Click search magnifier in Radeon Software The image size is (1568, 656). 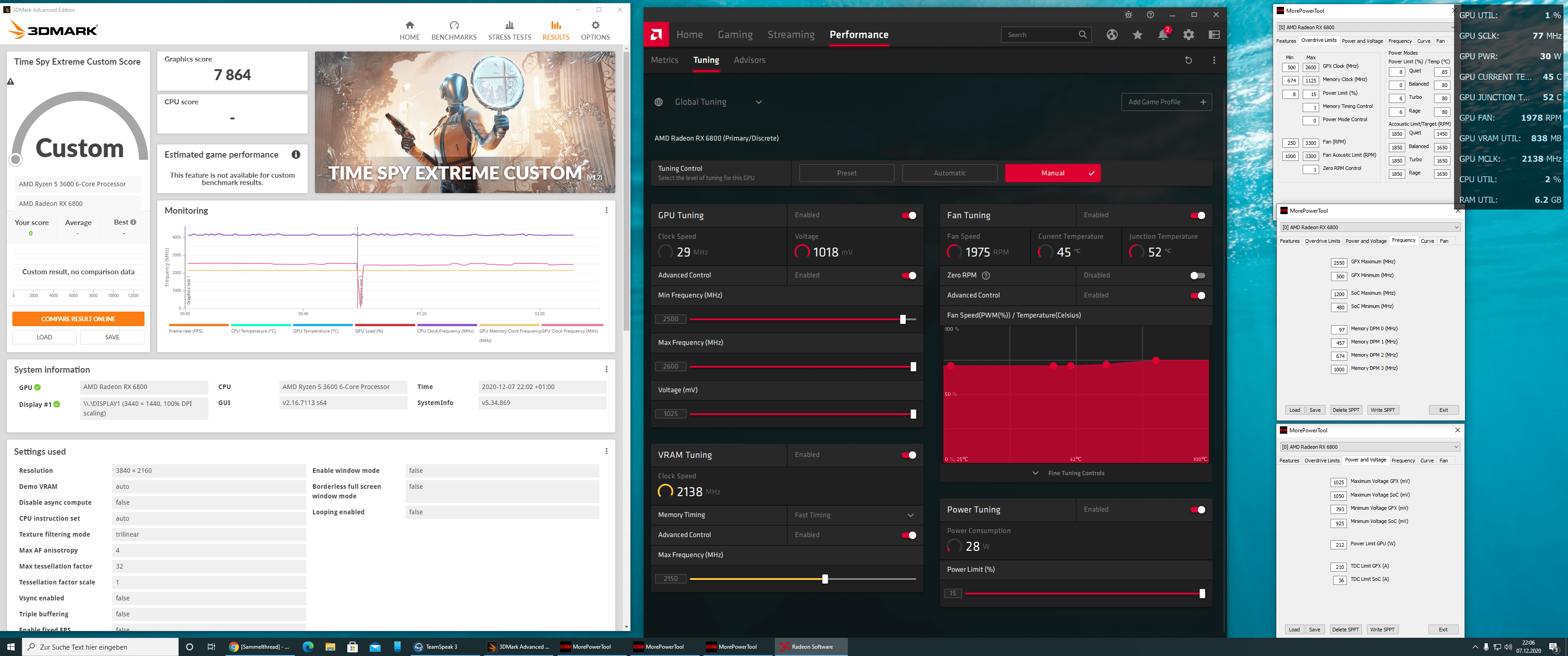1083,35
